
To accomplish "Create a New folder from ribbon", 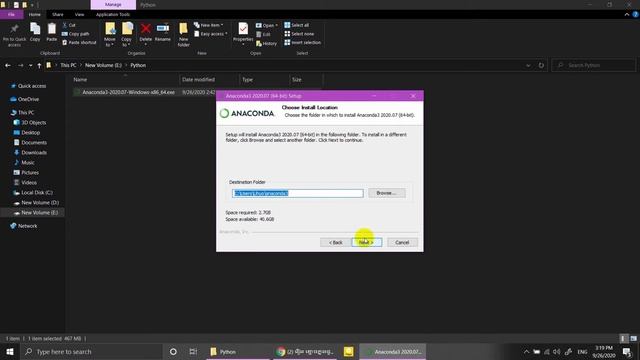I will pos(183,35).
